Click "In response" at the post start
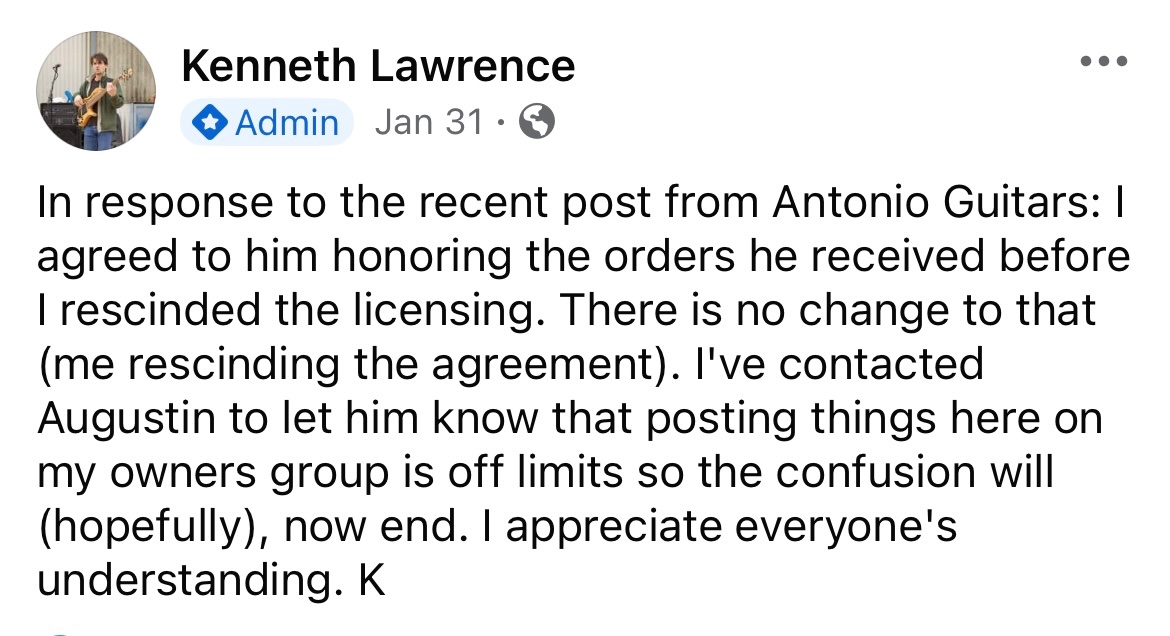The image size is (1170, 636). (x=146, y=203)
